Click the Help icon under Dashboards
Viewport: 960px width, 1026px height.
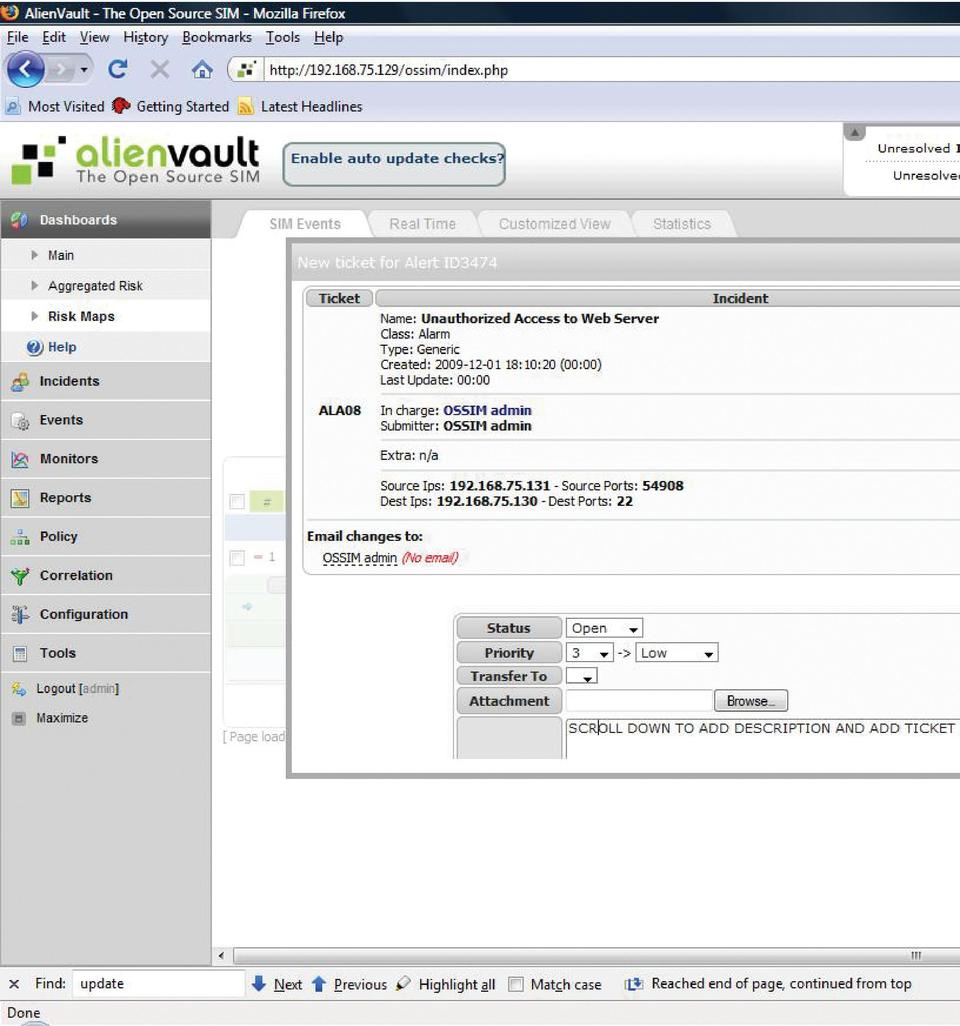[x=35, y=348]
